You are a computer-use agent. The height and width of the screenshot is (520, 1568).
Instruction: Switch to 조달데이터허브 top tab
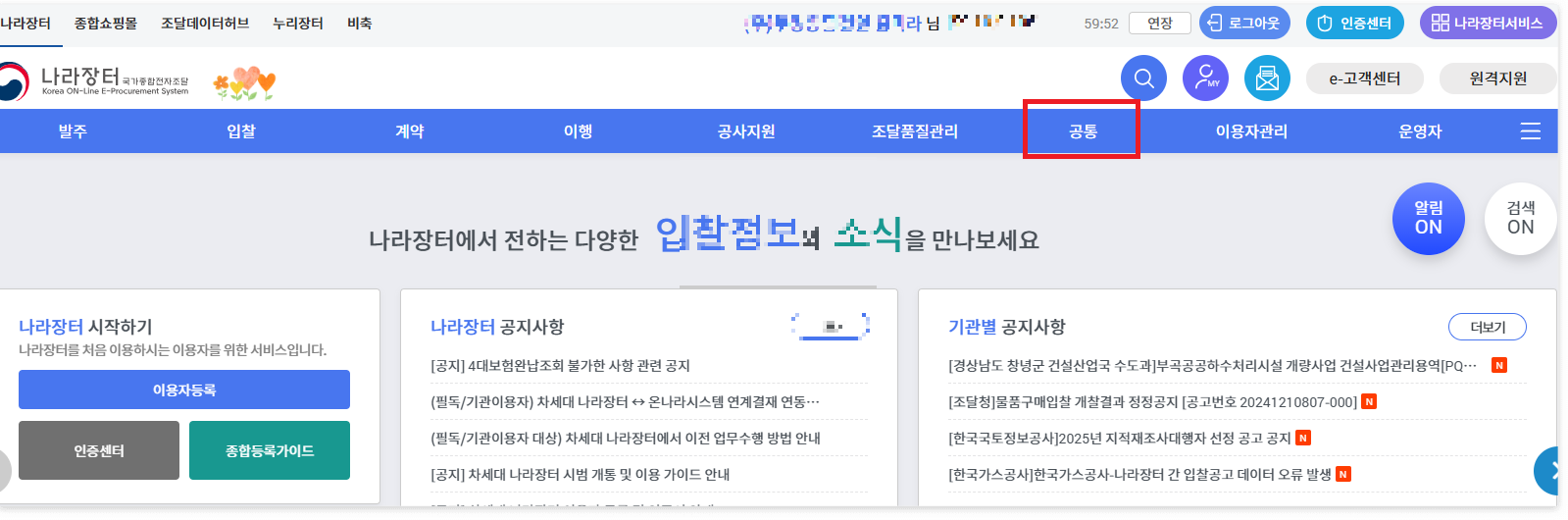[205, 24]
